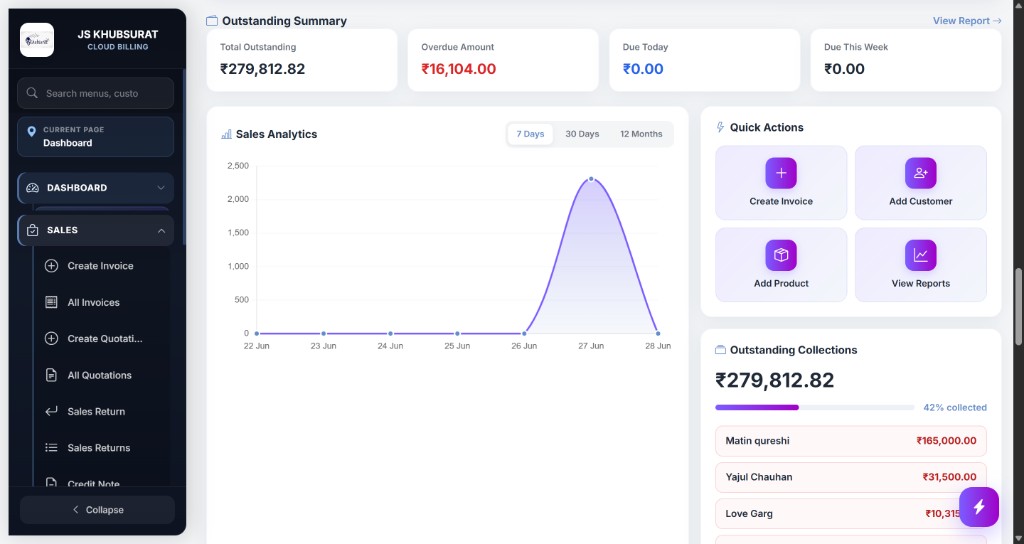Click the Add Product quick action label
Viewport: 1024px width, 544px height.
tap(781, 283)
